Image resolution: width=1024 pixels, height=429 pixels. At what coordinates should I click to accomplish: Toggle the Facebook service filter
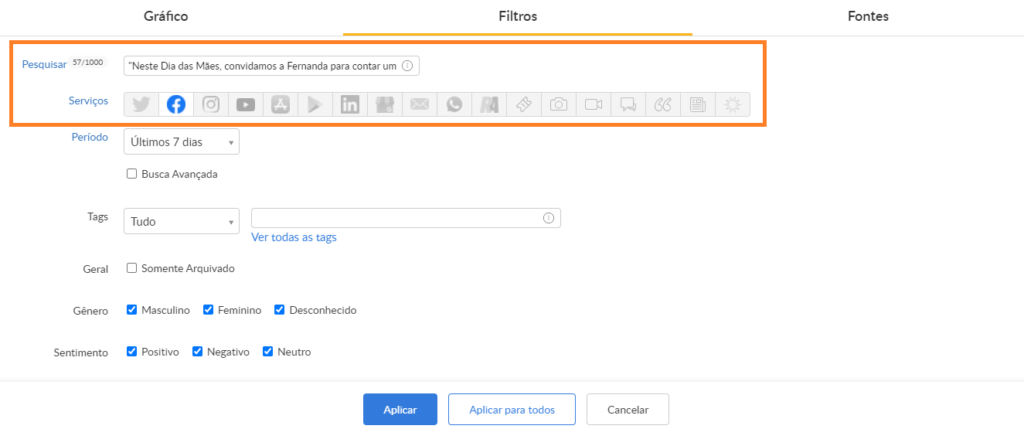(176, 104)
